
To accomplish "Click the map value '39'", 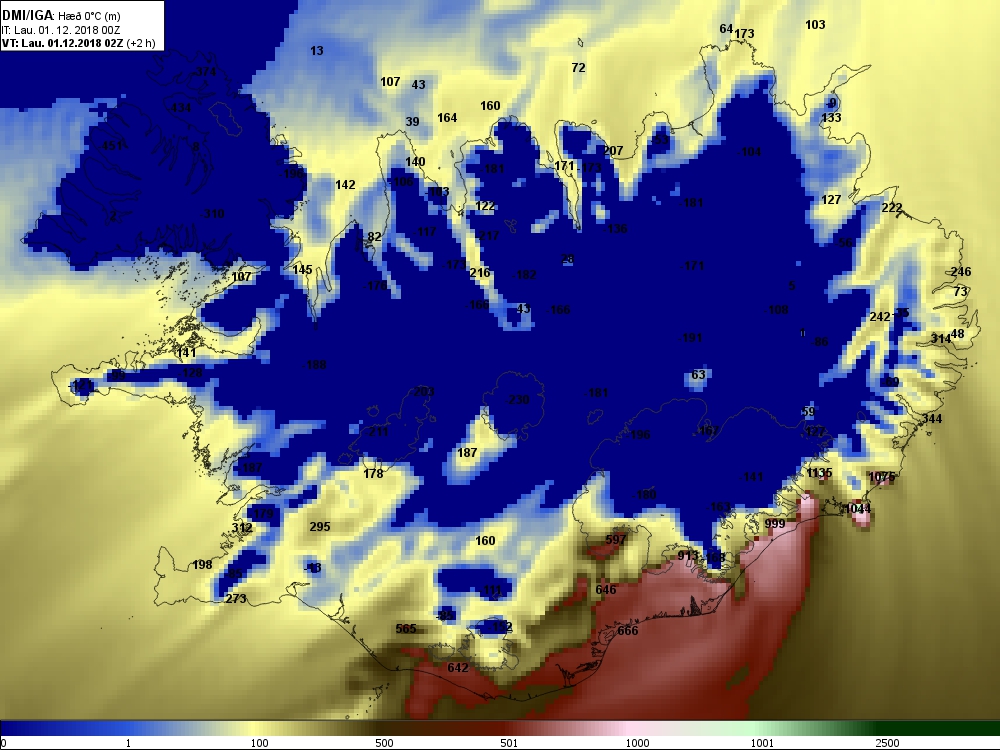I will click(x=412, y=122).
